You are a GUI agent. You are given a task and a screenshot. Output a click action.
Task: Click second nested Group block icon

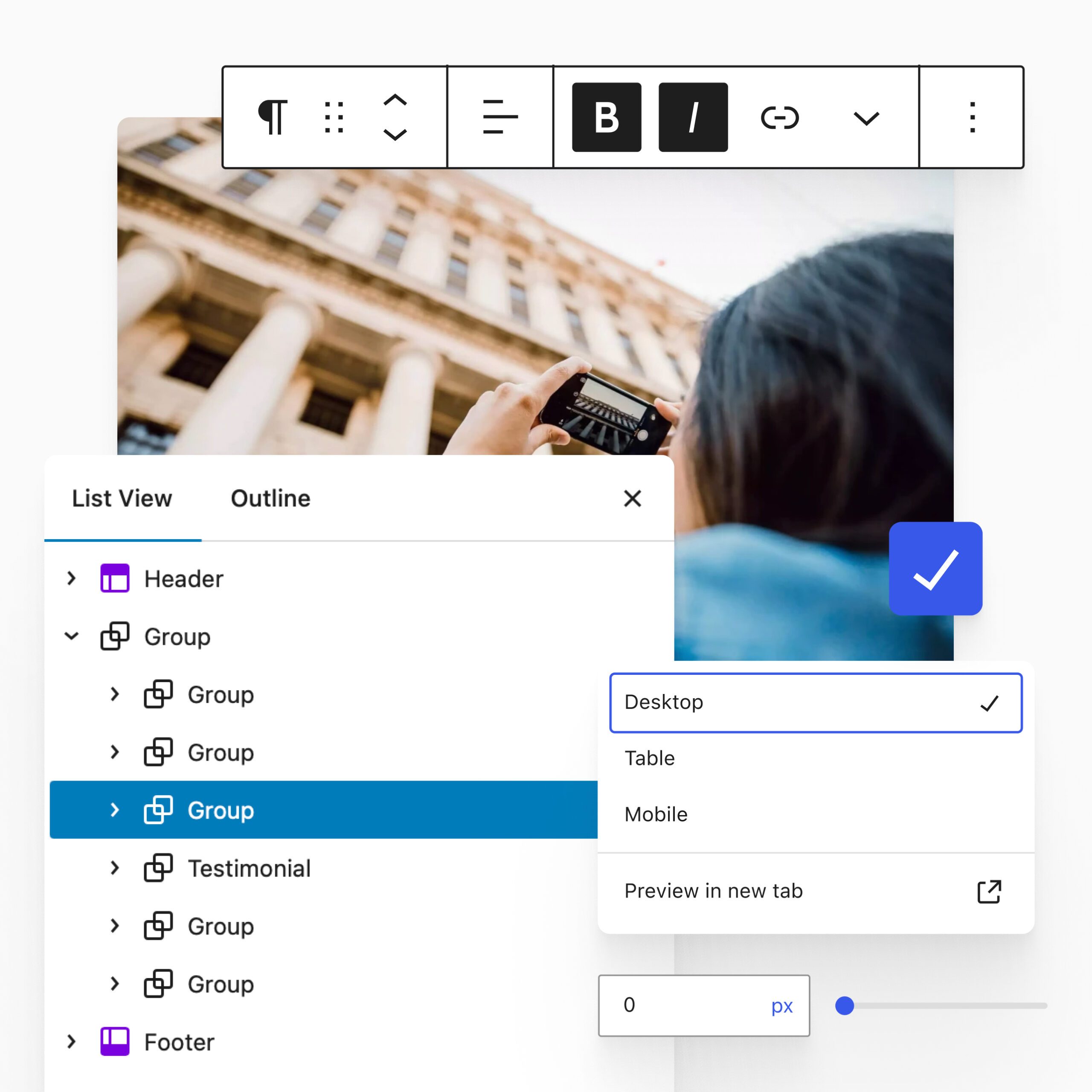click(x=158, y=752)
